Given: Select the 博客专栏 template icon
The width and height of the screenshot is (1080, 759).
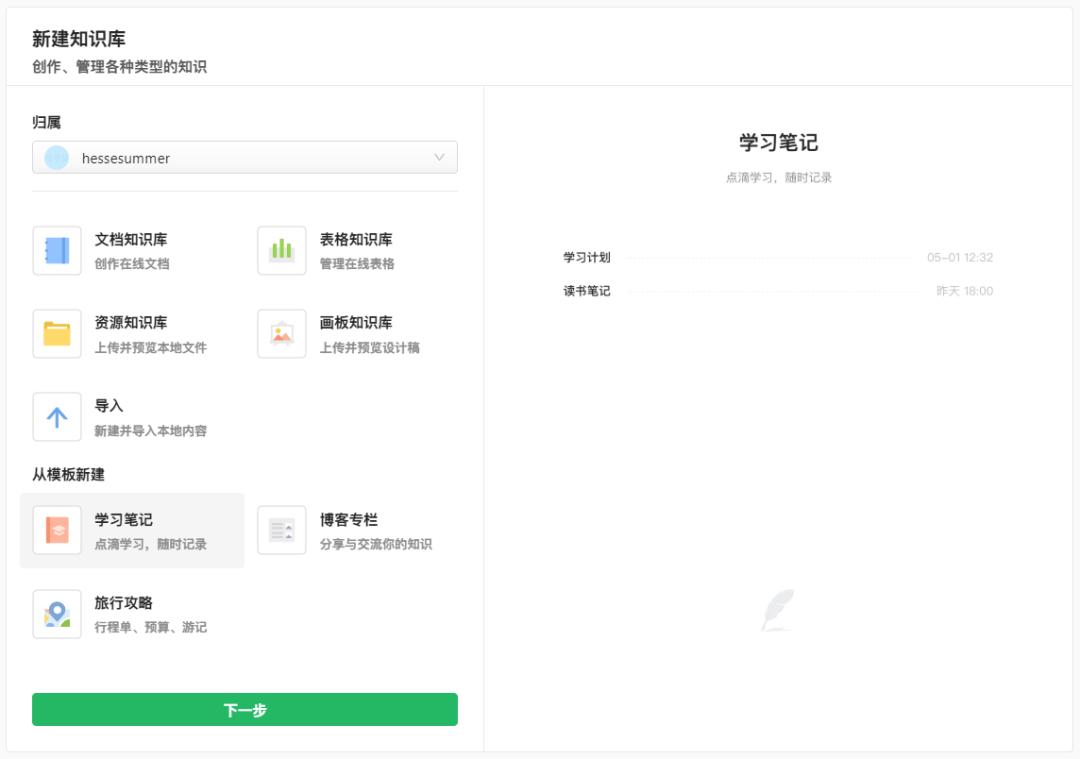Looking at the screenshot, I should point(281,529).
